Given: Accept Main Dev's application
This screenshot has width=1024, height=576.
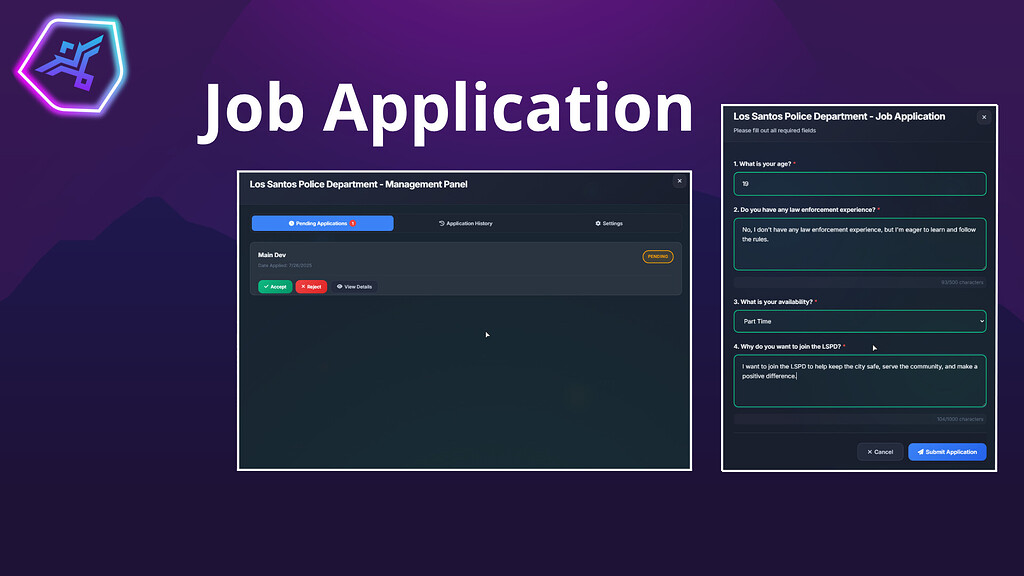Looking at the screenshot, I should tap(274, 287).
